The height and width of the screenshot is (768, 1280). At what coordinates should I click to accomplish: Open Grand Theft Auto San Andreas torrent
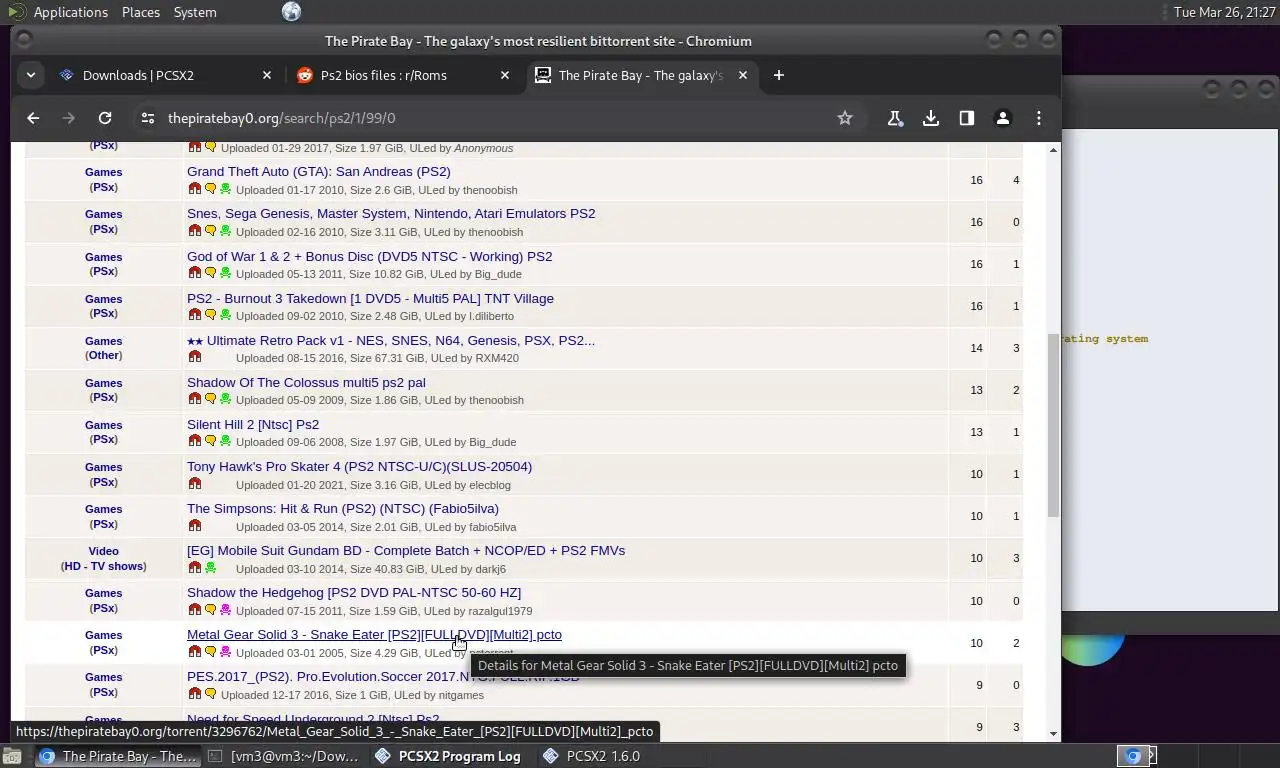pyautogui.click(x=319, y=171)
